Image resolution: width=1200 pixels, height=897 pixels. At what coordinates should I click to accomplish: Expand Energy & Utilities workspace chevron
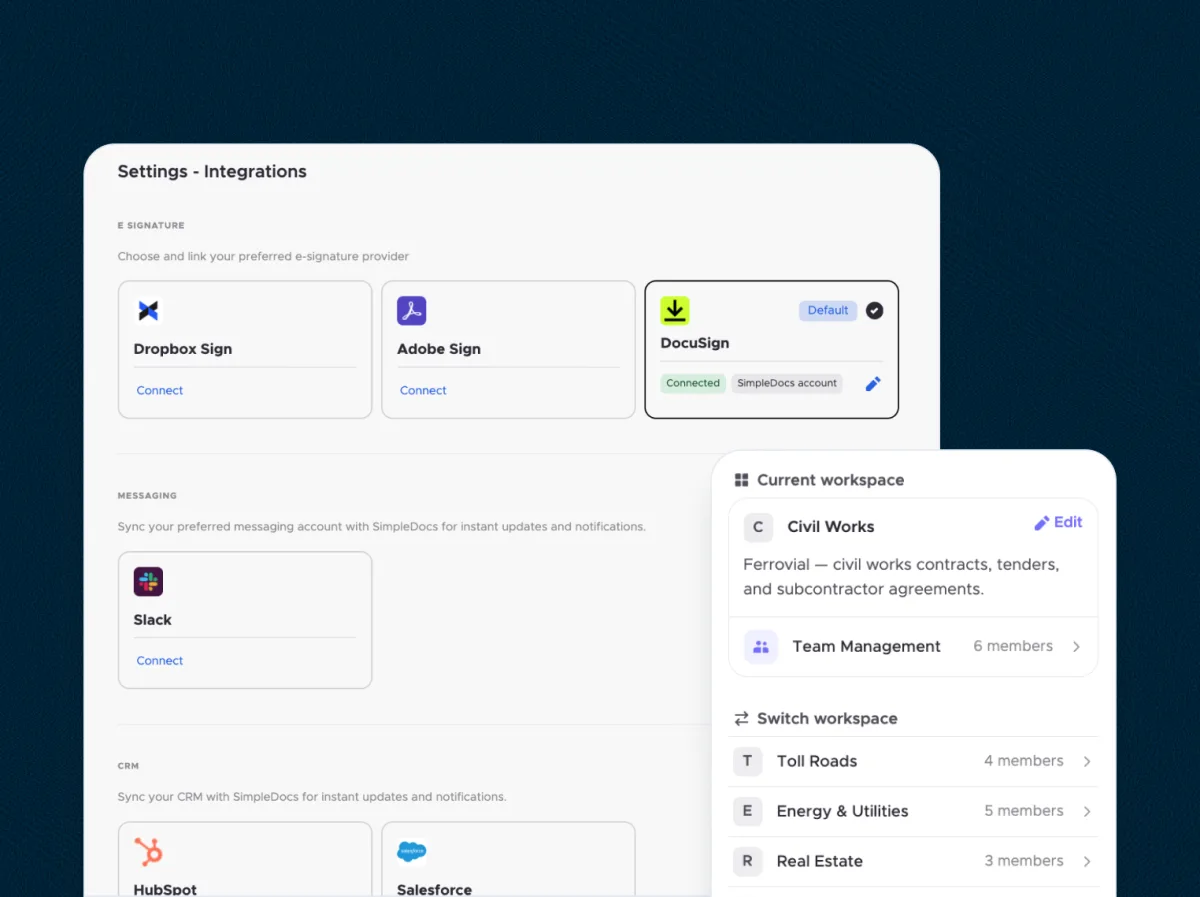(x=1087, y=811)
